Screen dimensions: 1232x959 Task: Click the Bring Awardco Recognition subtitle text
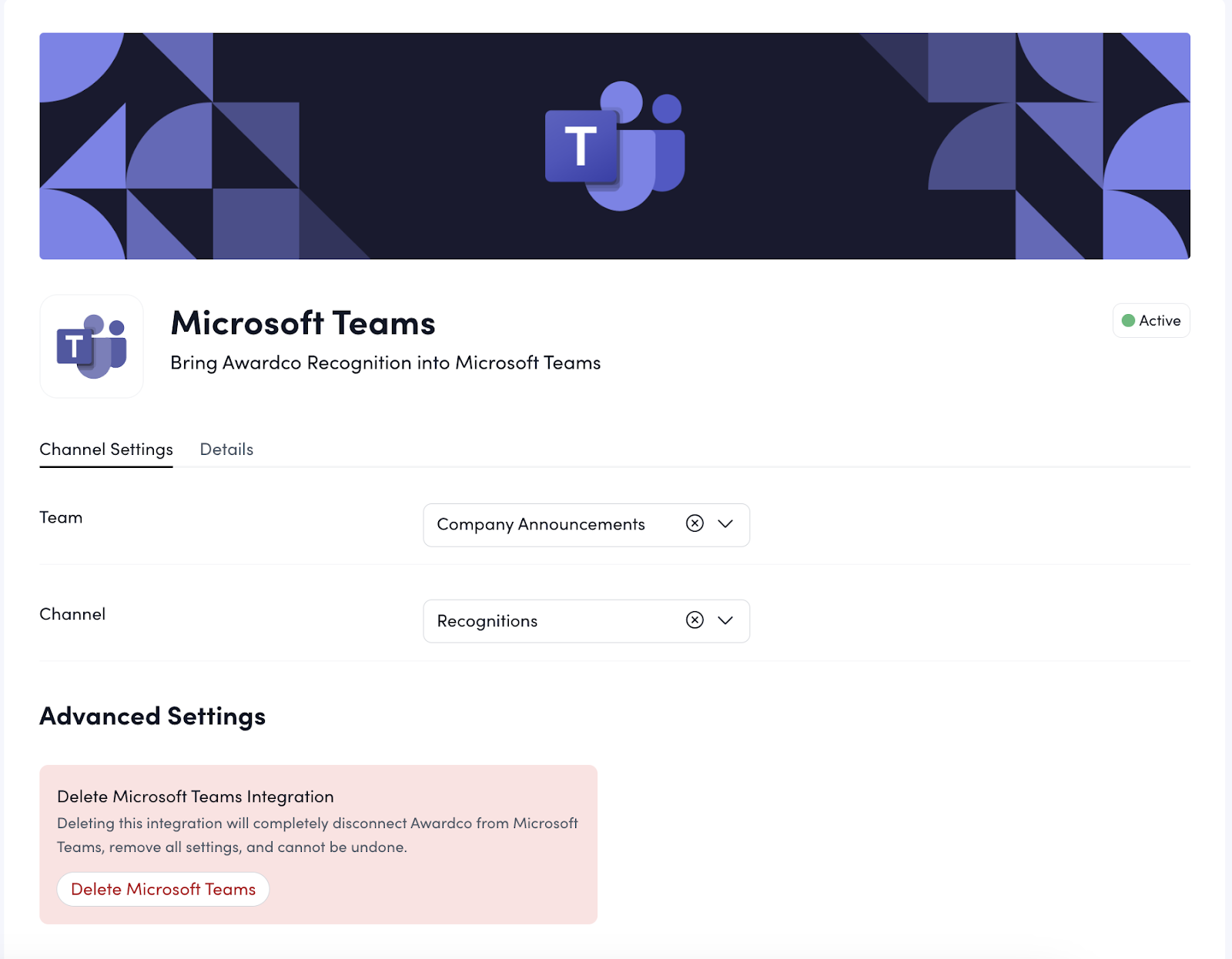click(385, 363)
